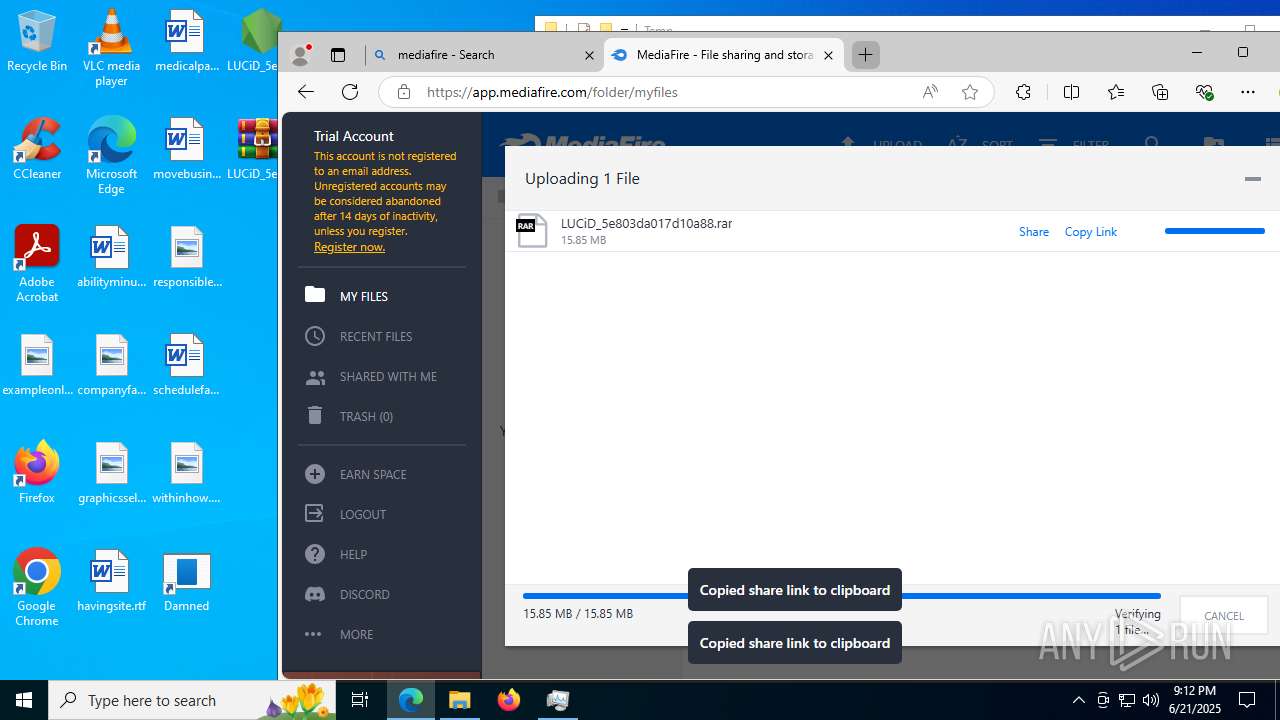
Task: Go back in the Edge browser
Action: pos(306,92)
